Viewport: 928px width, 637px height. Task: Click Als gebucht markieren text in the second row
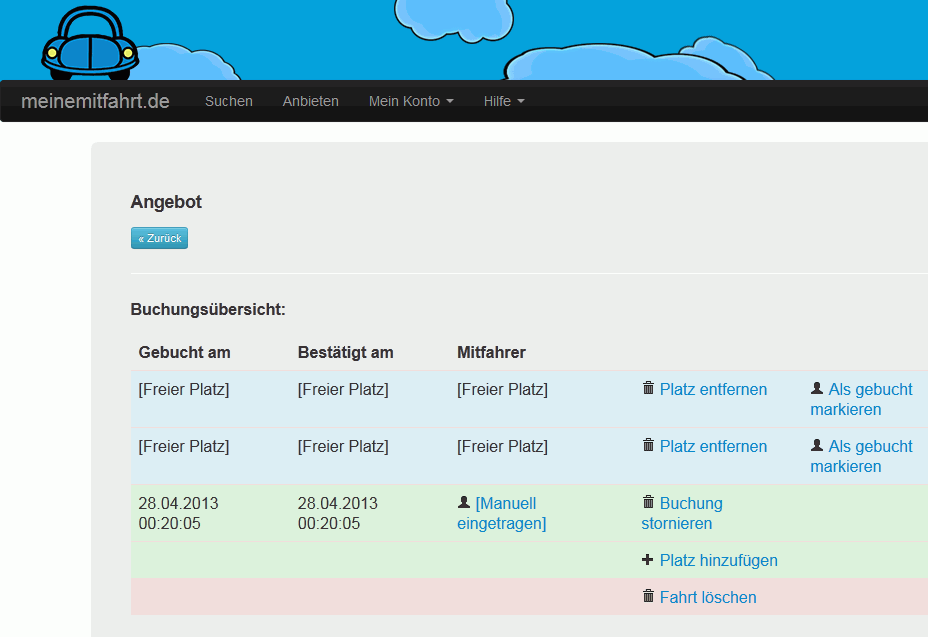pyautogui.click(x=861, y=456)
